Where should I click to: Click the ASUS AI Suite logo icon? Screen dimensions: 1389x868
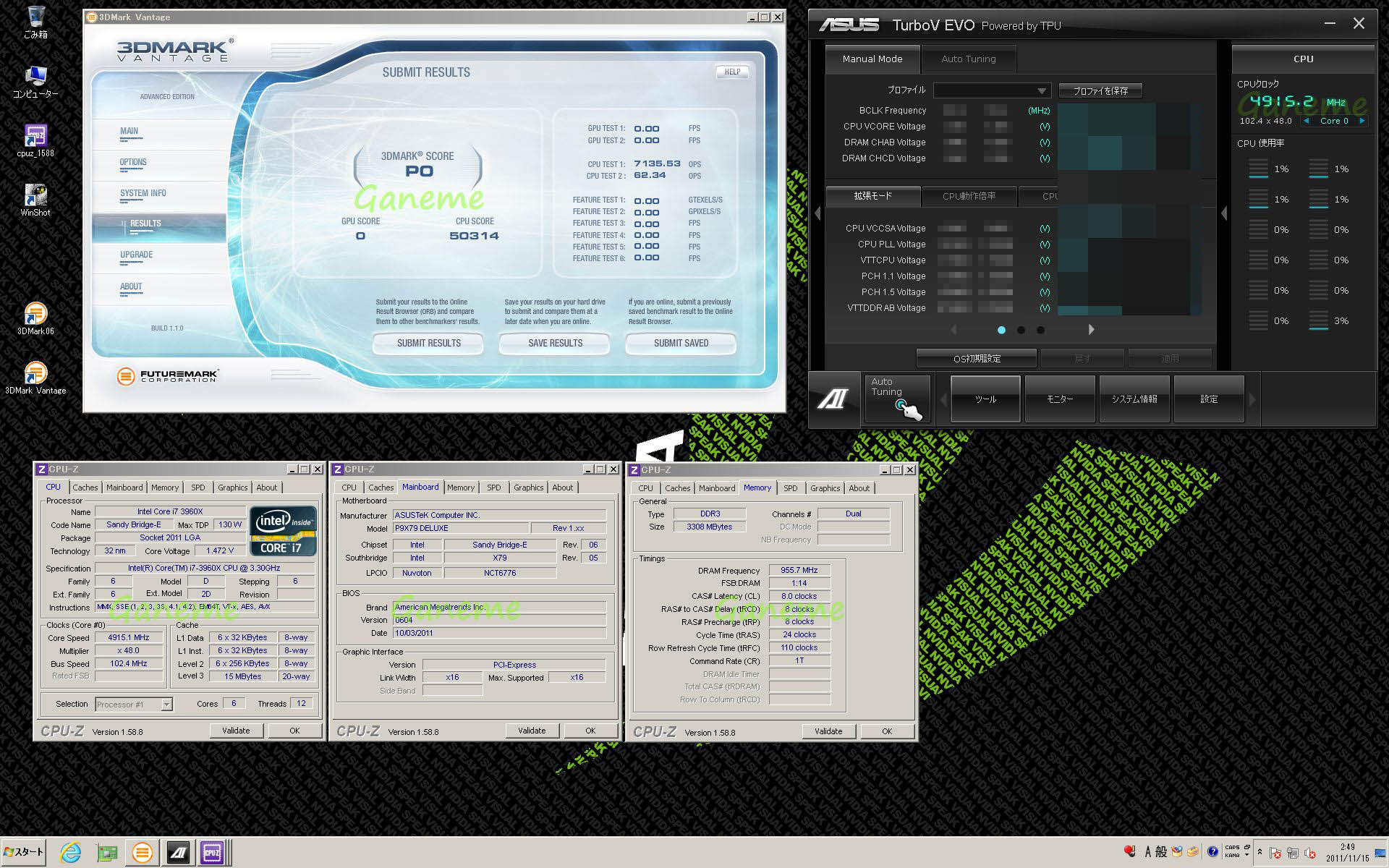[834, 399]
